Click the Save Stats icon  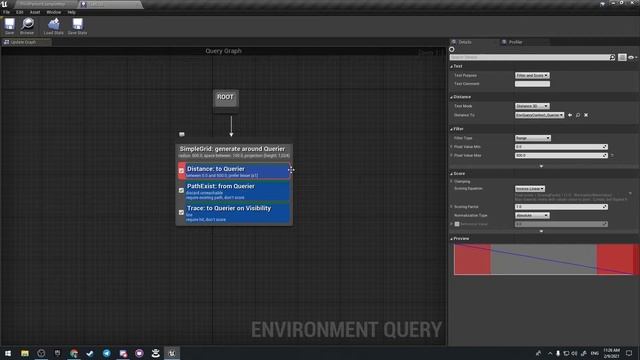click(x=77, y=26)
